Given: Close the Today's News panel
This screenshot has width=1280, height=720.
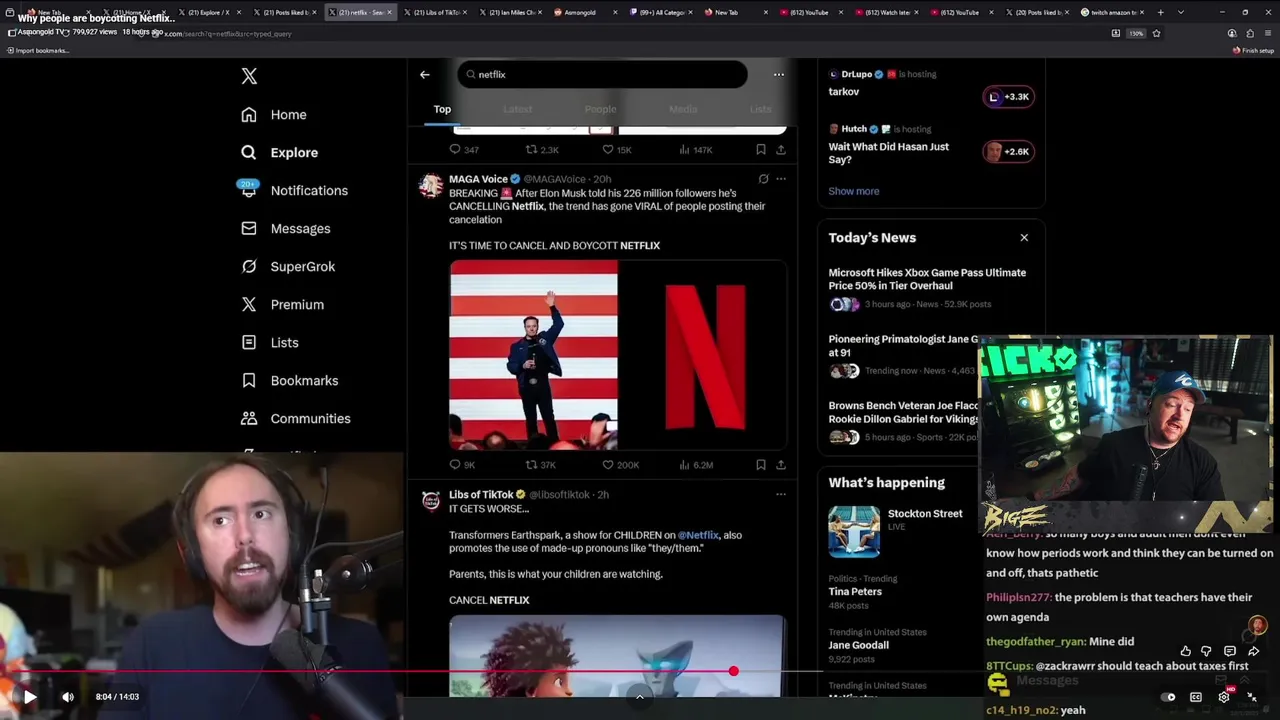Looking at the screenshot, I should (x=1024, y=238).
